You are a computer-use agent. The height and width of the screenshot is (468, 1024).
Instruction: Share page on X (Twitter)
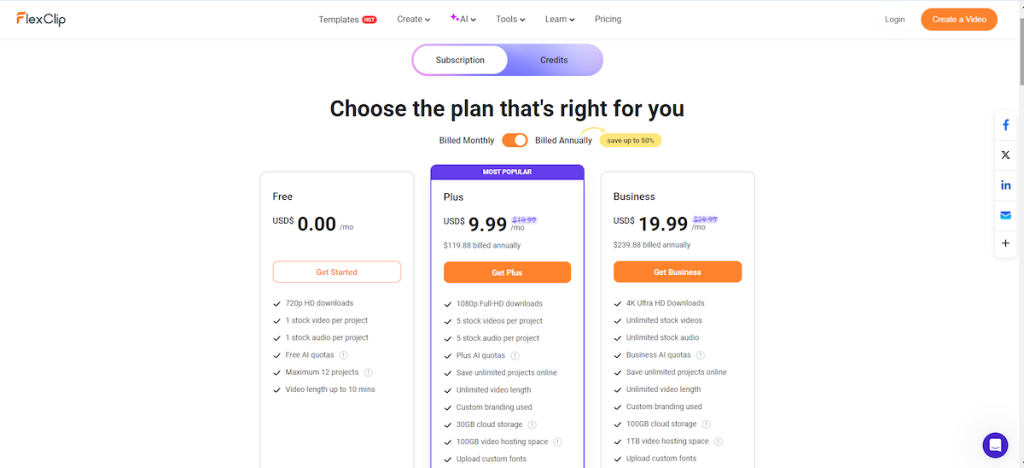tap(1005, 155)
